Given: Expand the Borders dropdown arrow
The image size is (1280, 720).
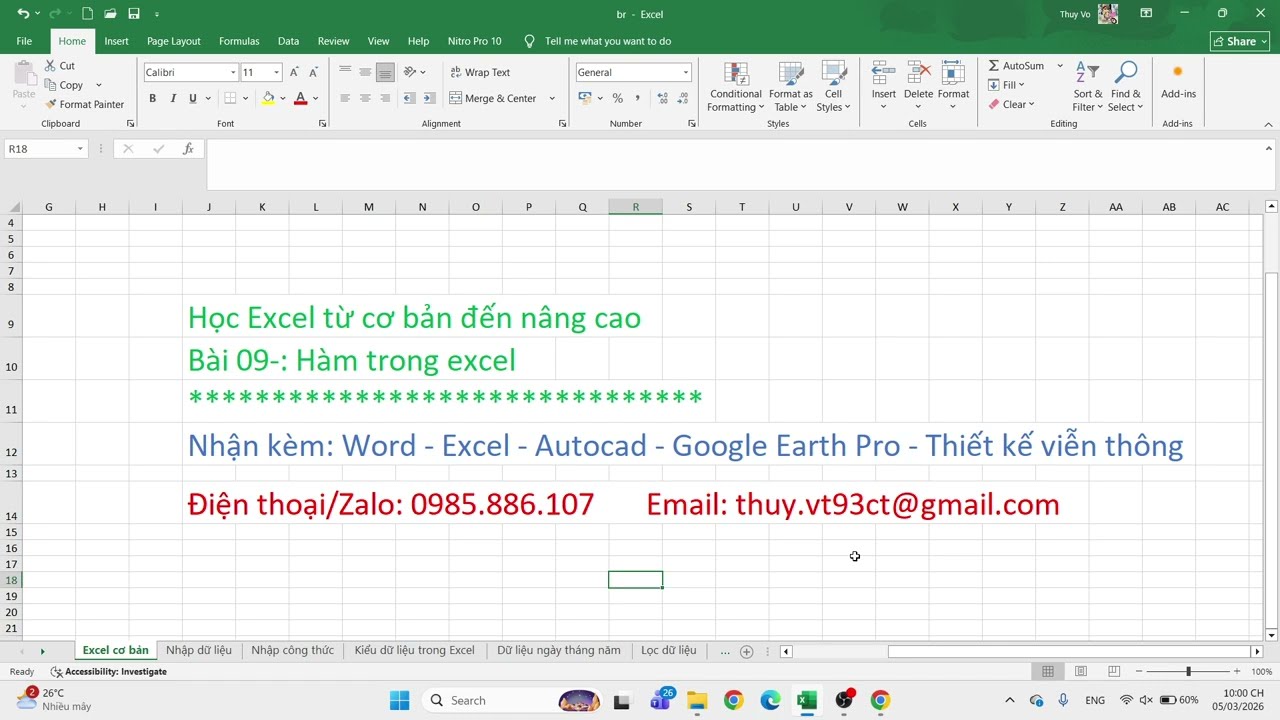Looking at the screenshot, I should tap(245, 98).
